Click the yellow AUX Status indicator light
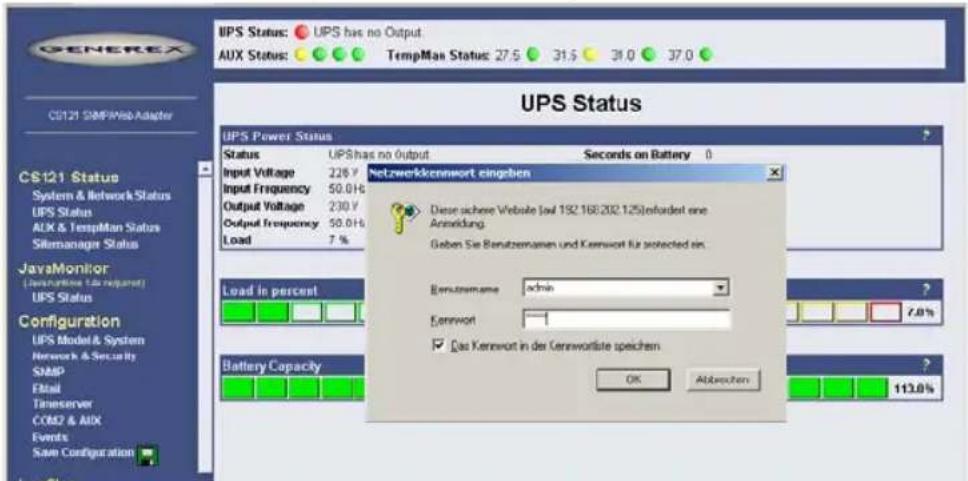The width and height of the screenshot is (968, 481). click(302, 56)
